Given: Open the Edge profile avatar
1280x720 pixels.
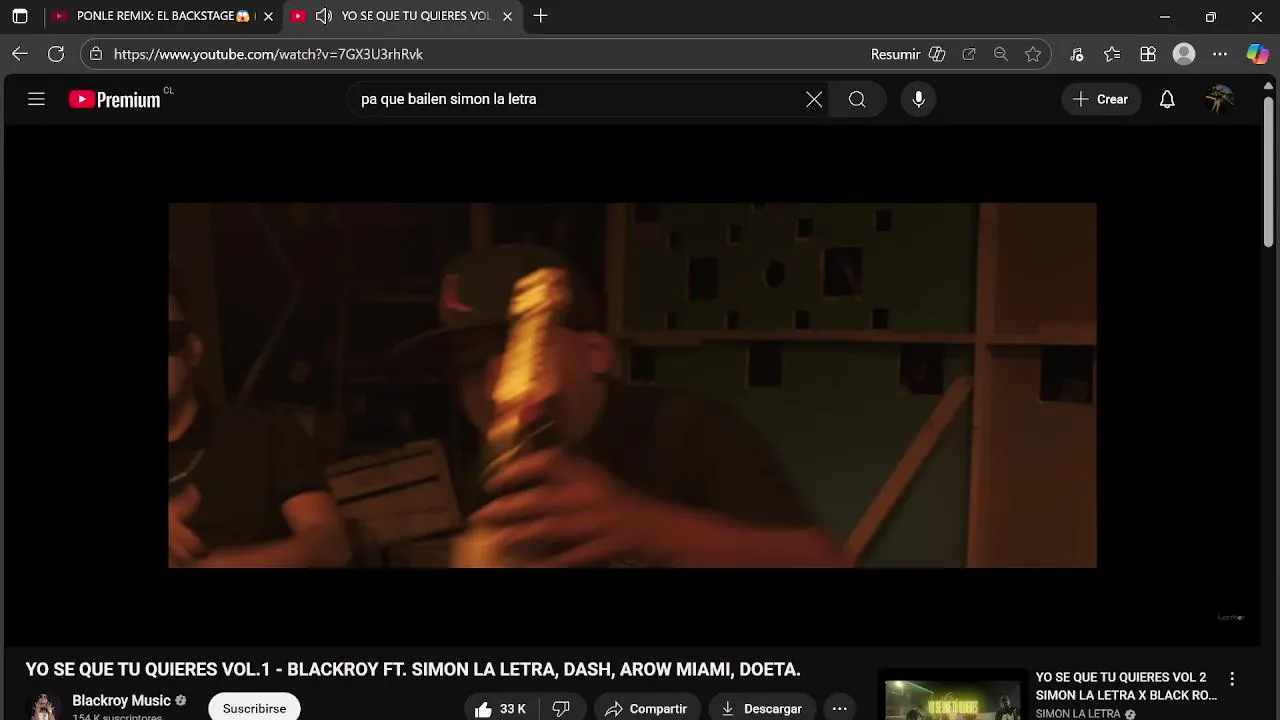Looking at the screenshot, I should click(1184, 54).
